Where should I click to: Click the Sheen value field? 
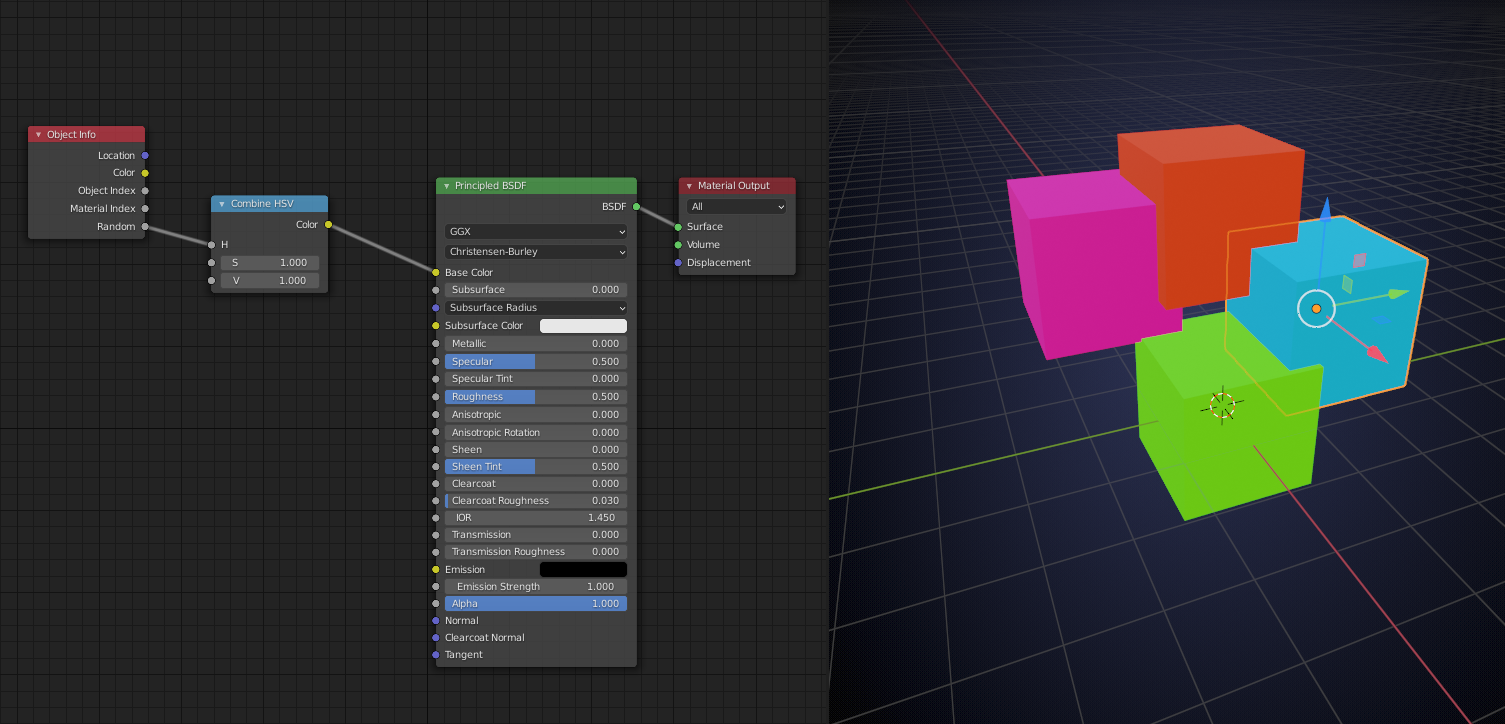536,450
